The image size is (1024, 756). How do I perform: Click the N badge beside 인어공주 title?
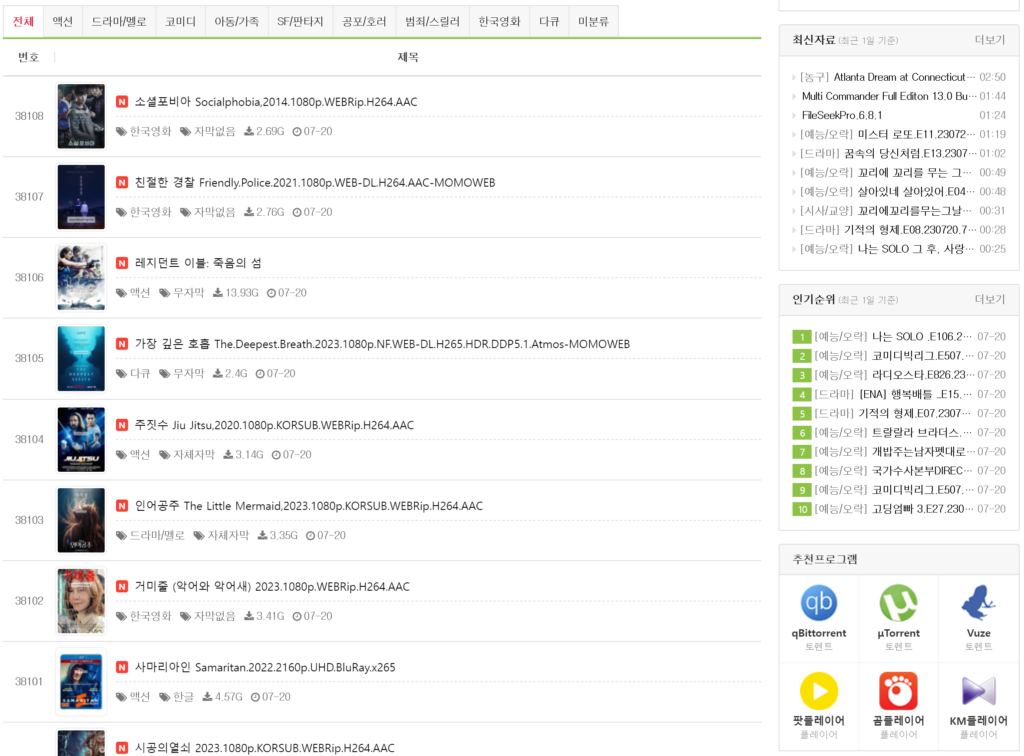pyautogui.click(x=122, y=506)
